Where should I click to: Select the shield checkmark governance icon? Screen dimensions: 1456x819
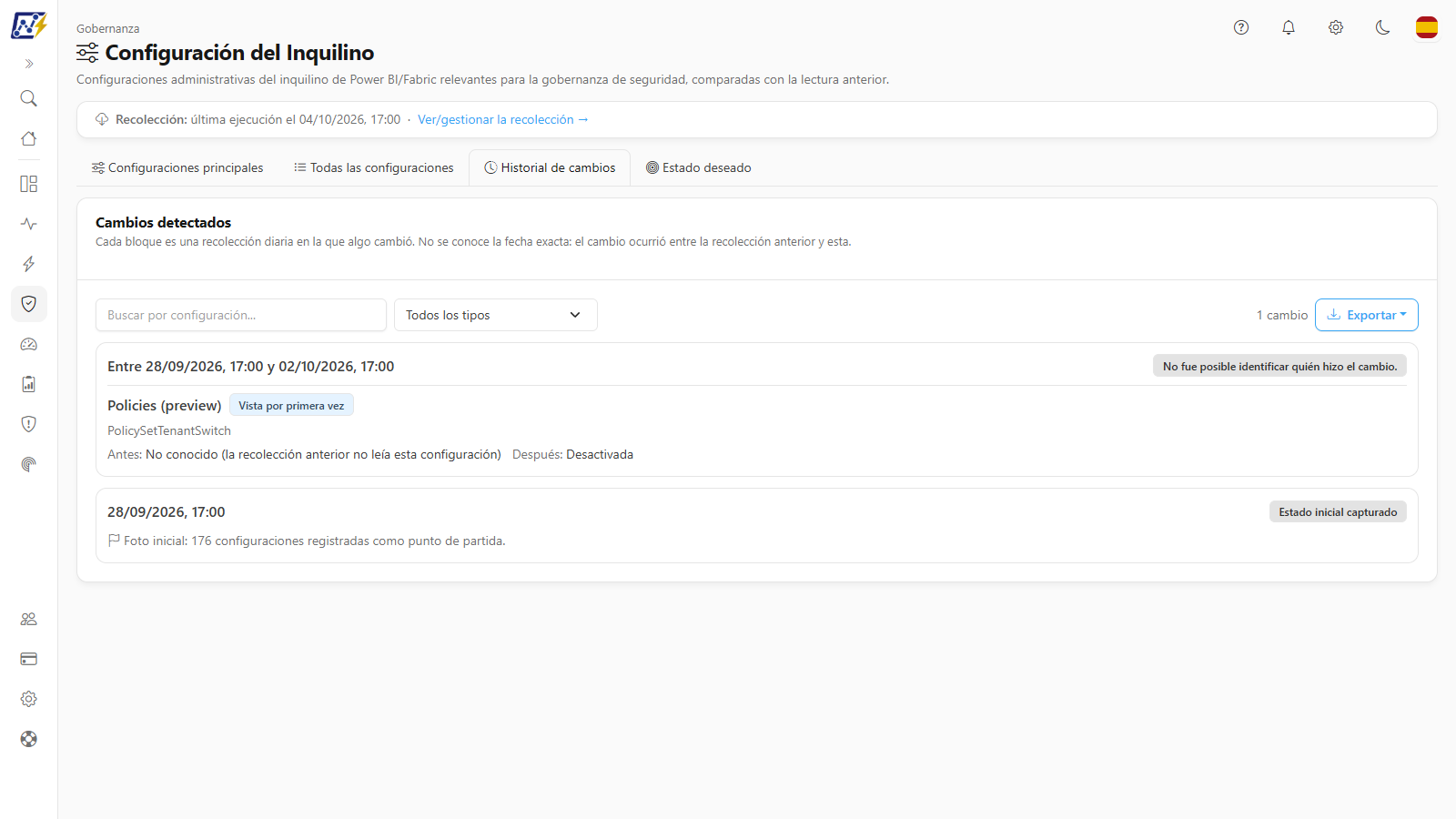tap(29, 304)
